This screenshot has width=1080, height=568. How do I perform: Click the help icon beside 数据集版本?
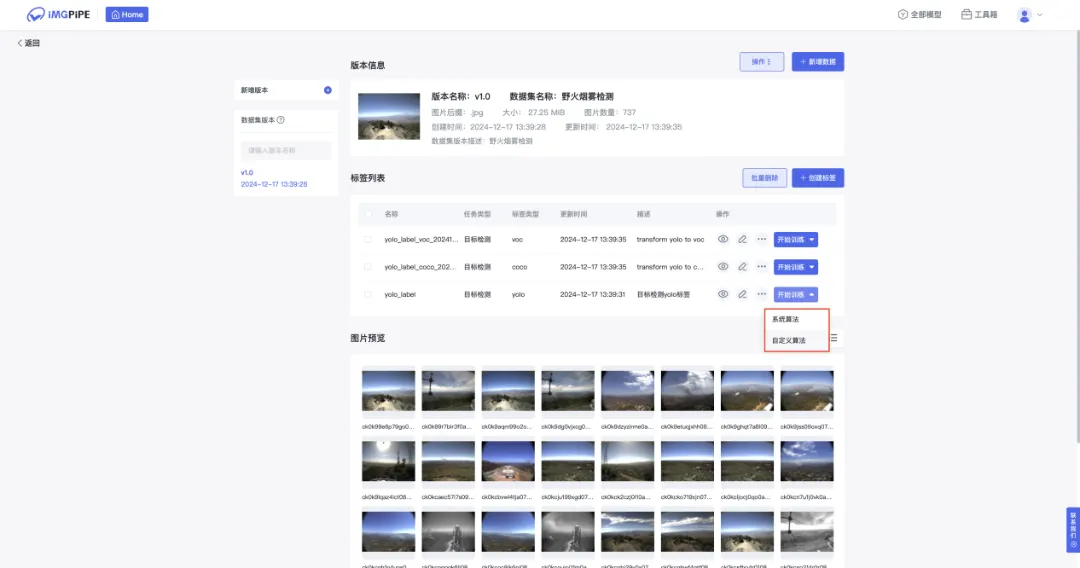[281, 120]
